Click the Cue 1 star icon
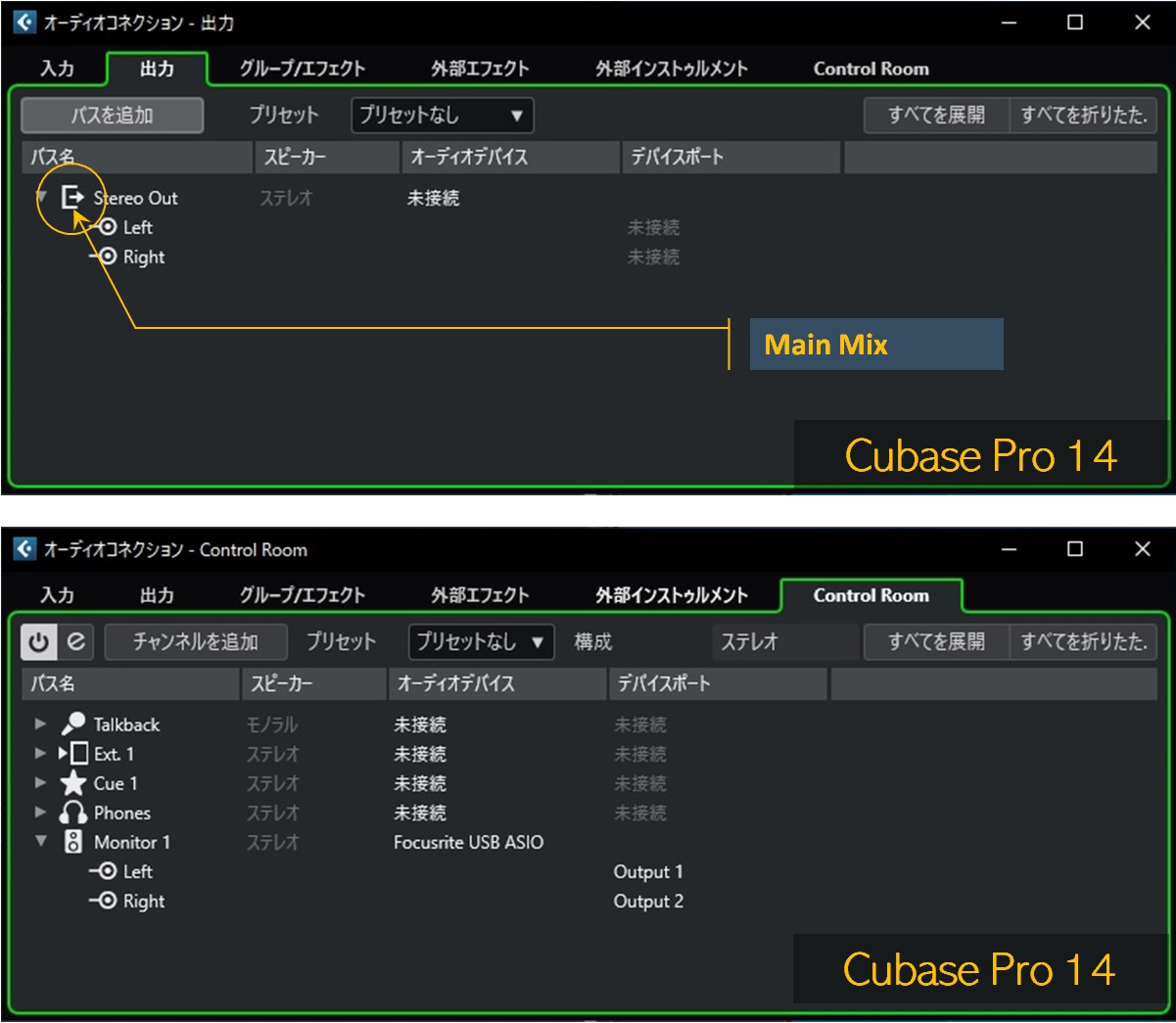1176x1023 pixels. [x=73, y=783]
